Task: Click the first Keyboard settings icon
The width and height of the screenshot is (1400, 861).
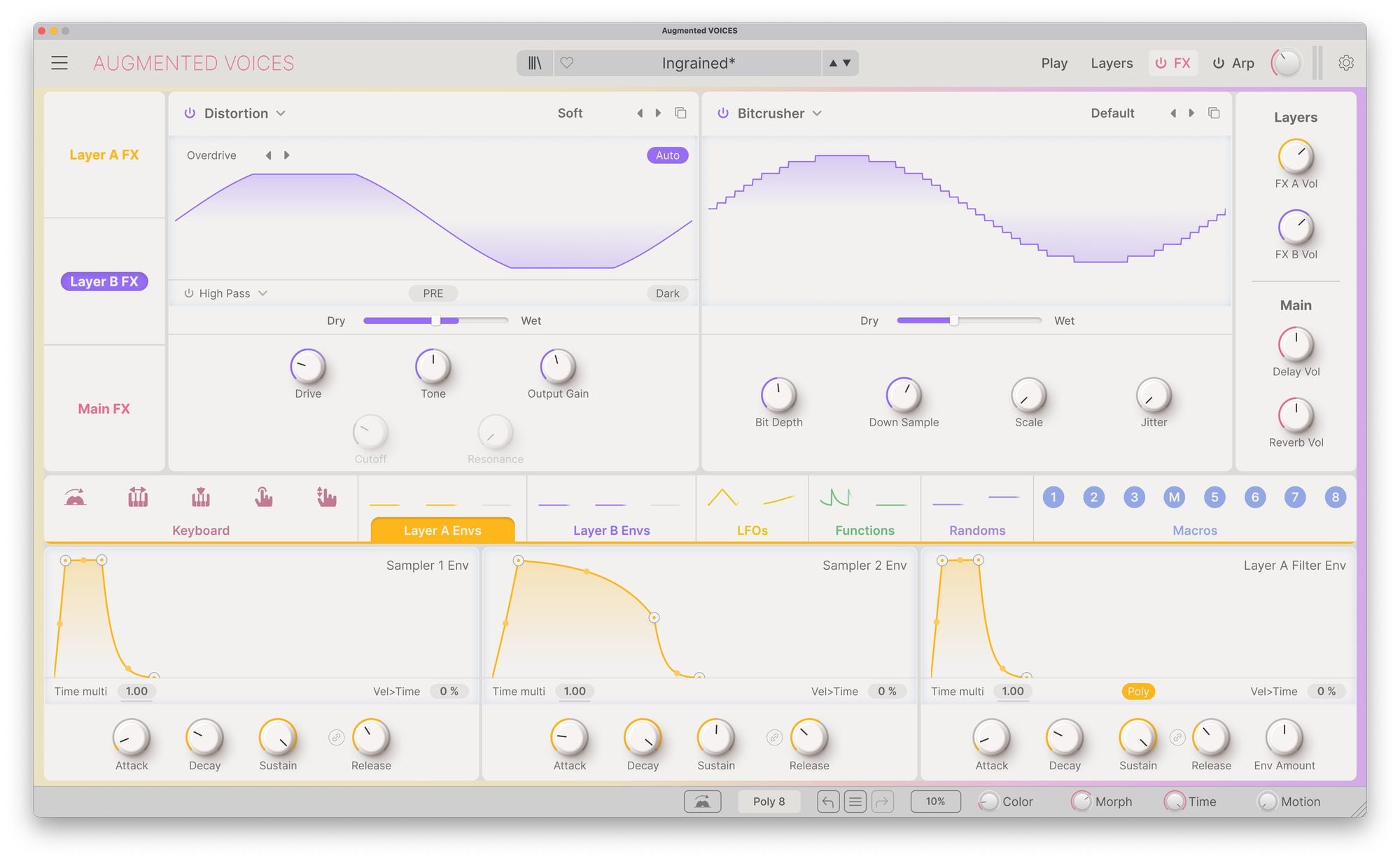Action: coord(75,498)
